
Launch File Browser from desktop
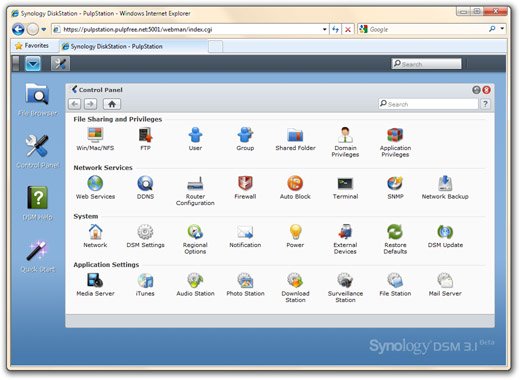[x=37, y=99]
